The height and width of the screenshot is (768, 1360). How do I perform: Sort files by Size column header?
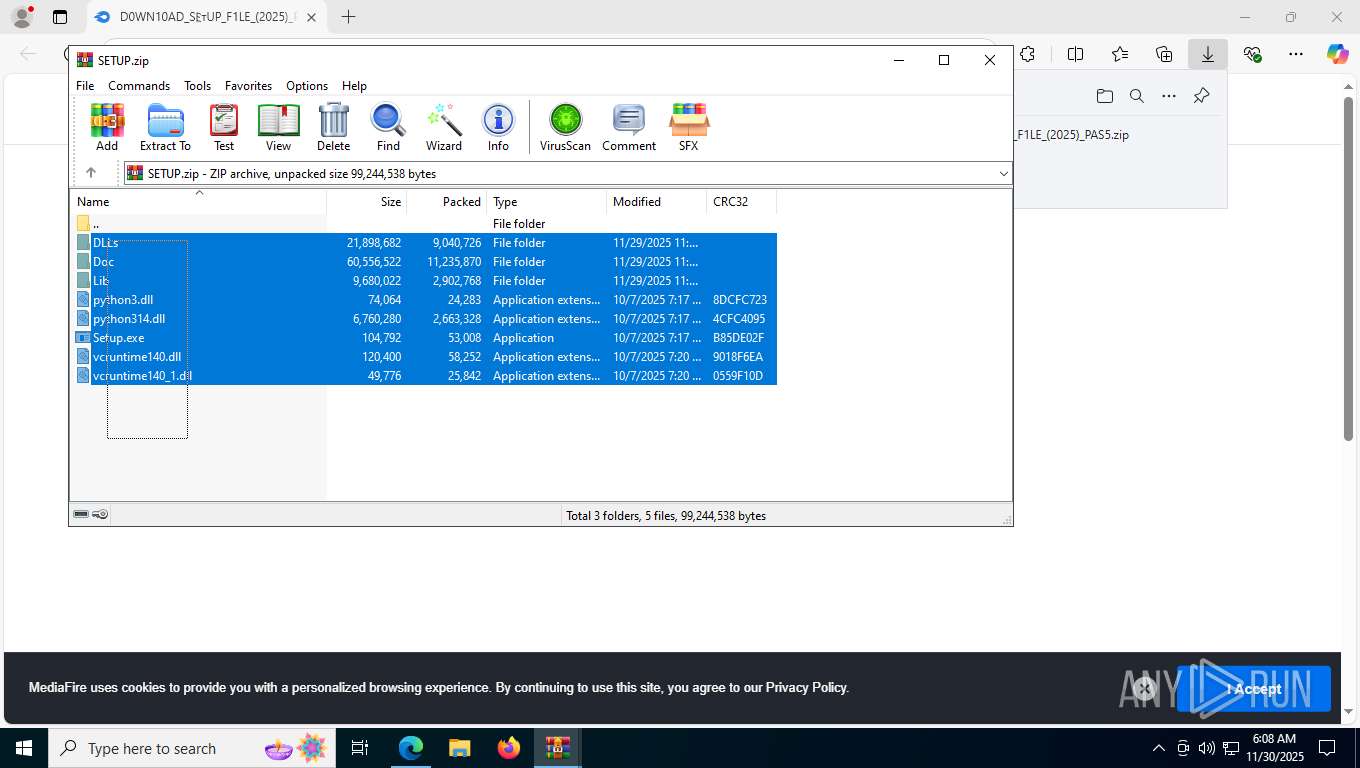click(366, 202)
